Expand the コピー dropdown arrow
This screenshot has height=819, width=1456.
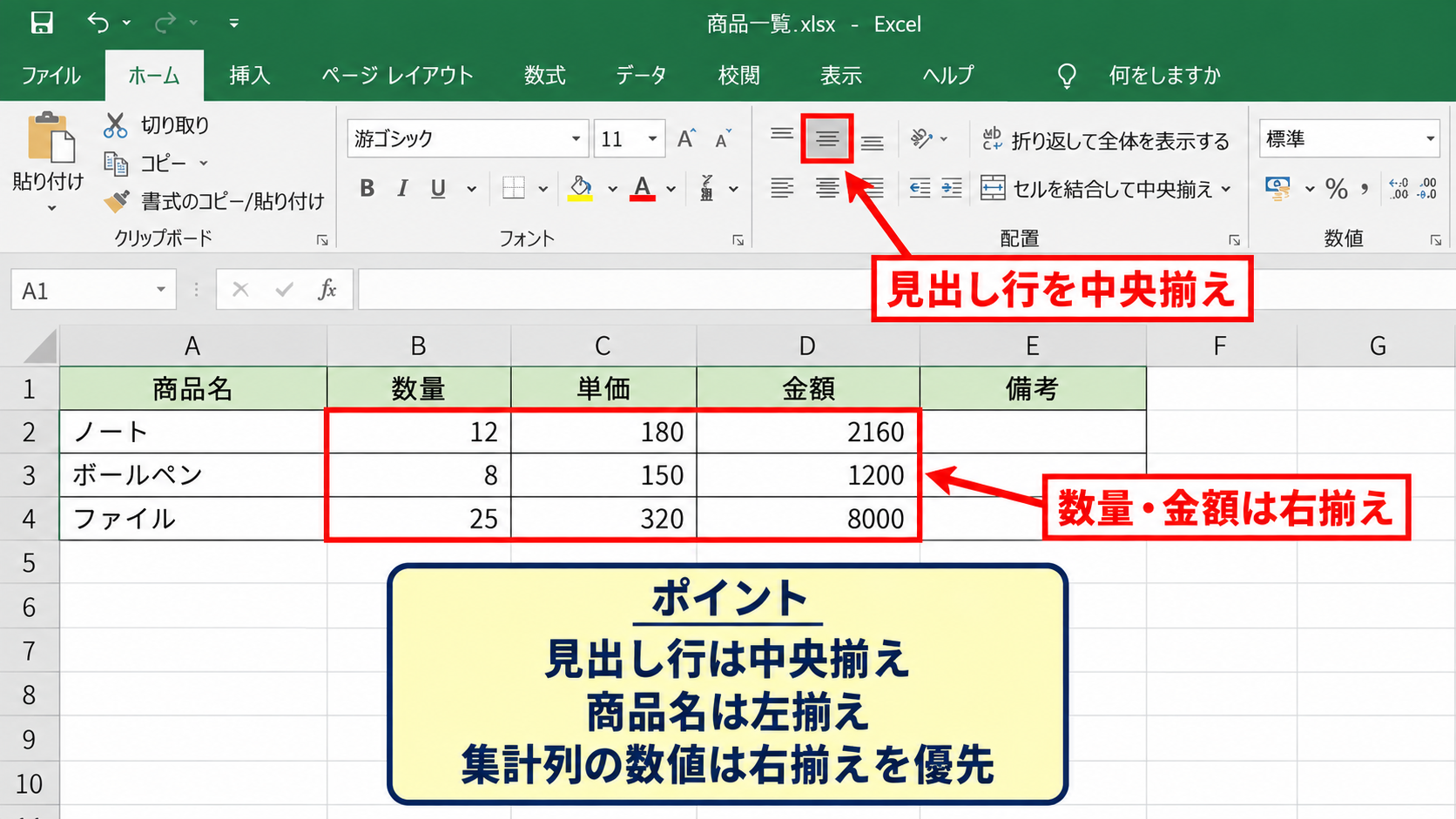pyautogui.click(x=204, y=163)
